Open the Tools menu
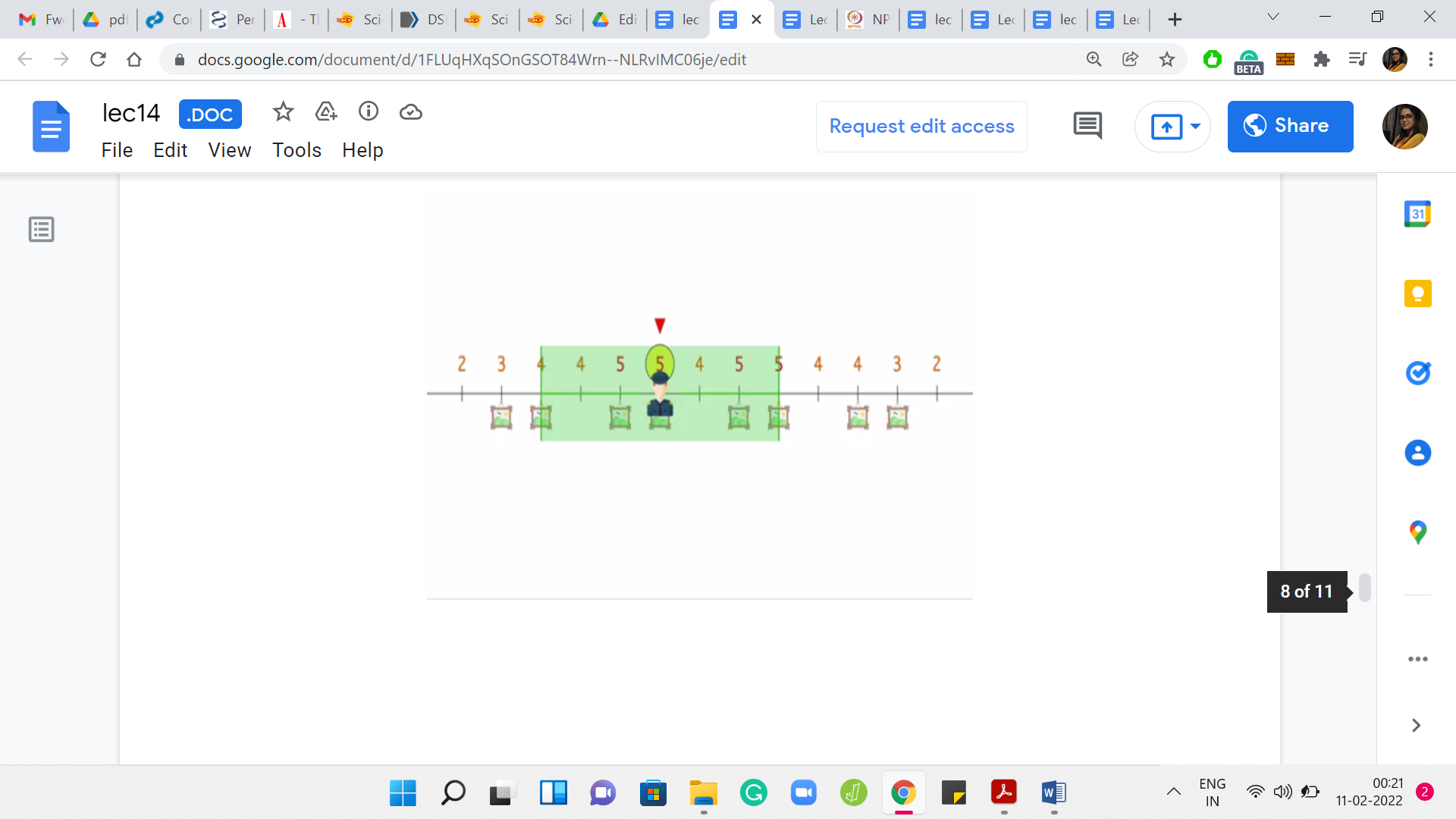 tap(297, 150)
